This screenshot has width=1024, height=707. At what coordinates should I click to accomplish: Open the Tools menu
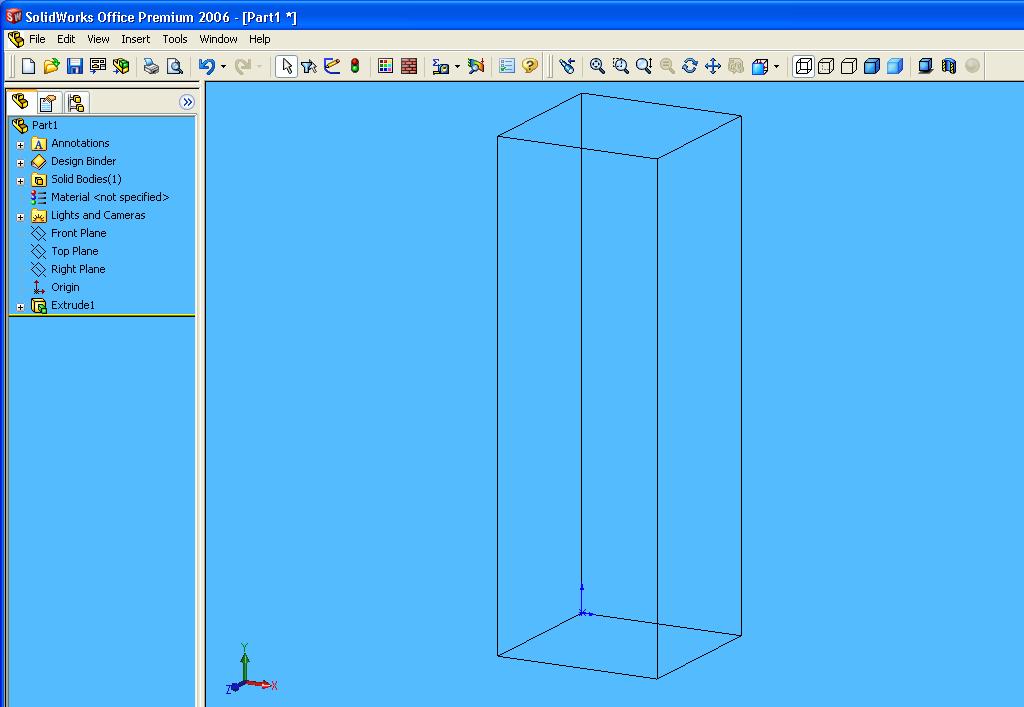tap(174, 39)
